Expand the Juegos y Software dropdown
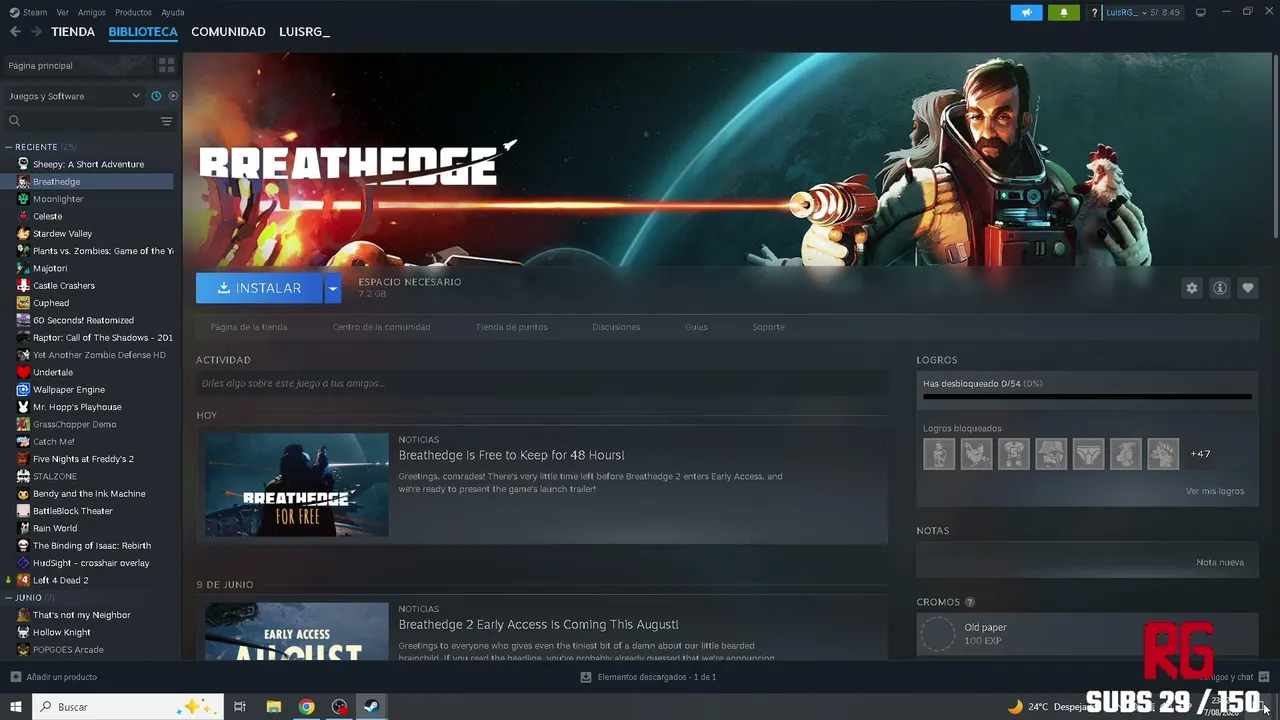This screenshot has height=720, width=1280. (74, 96)
